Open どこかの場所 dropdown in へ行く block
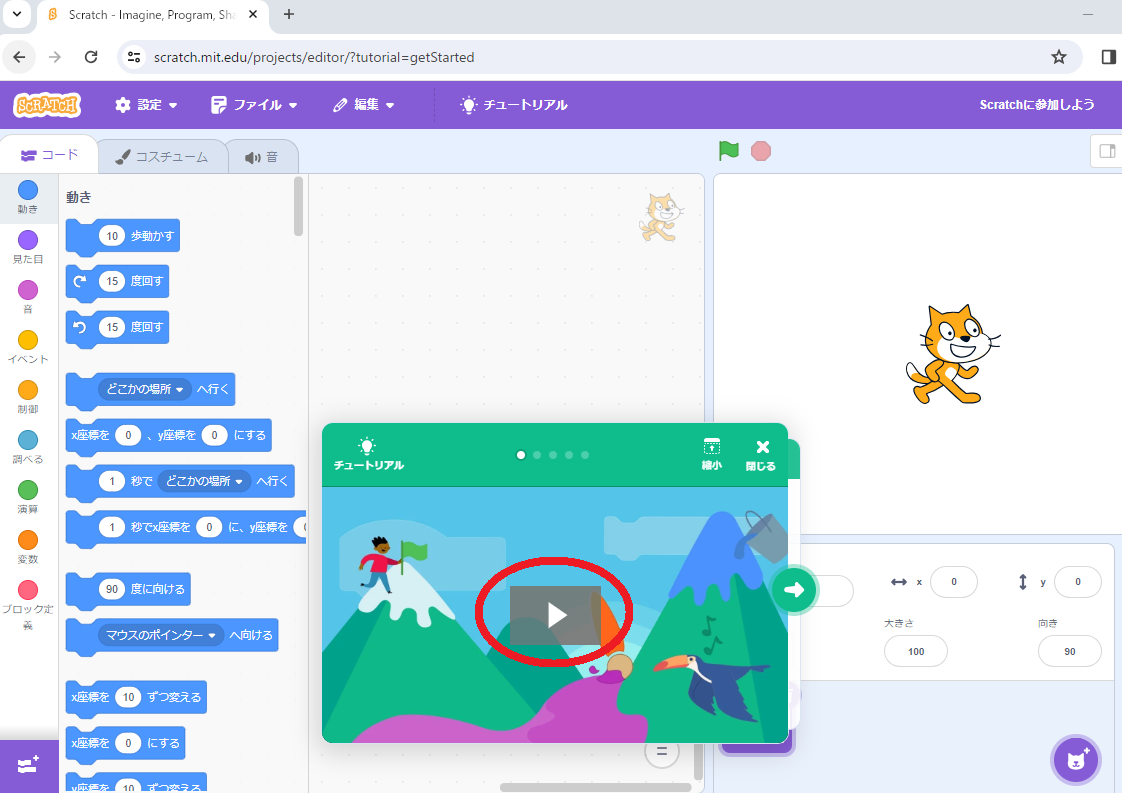This screenshot has height=793, width=1122. (145, 389)
